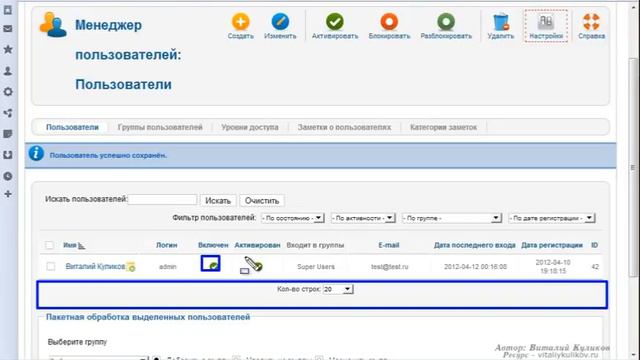
Task: Click the person icon in left sidebar
Action: coord(8,71)
